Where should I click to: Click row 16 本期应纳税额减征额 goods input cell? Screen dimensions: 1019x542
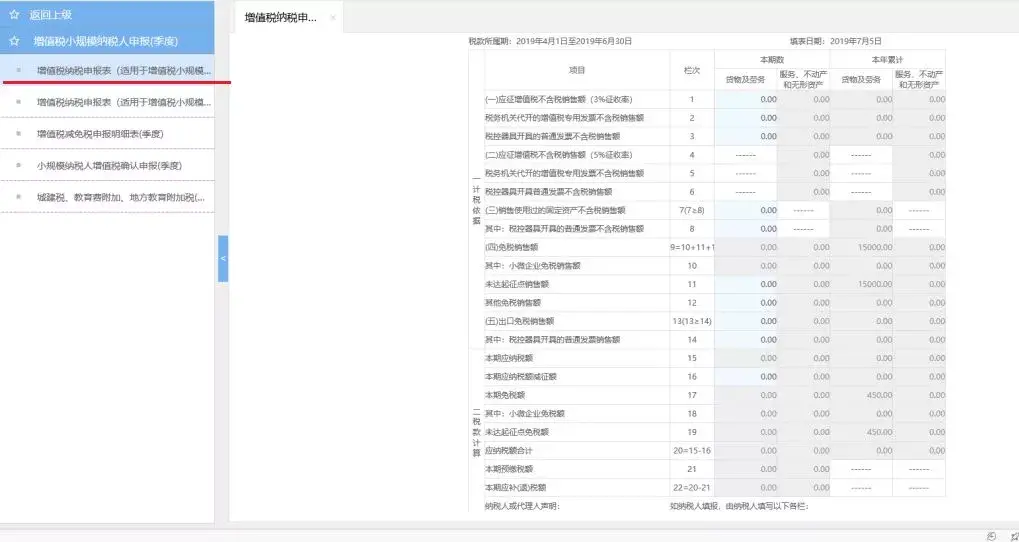[746, 376]
